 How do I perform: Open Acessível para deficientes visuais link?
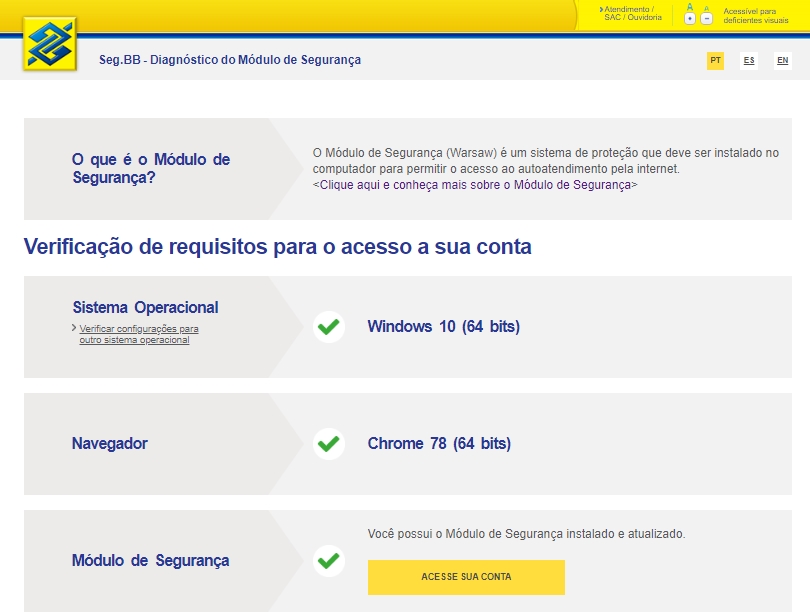(756, 15)
